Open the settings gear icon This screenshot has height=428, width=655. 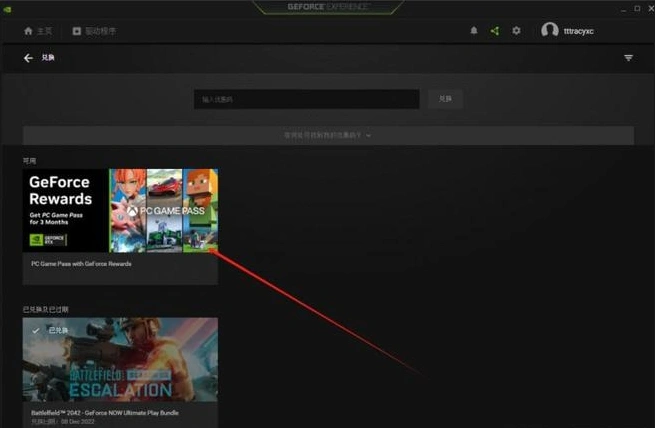click(516, 30)
